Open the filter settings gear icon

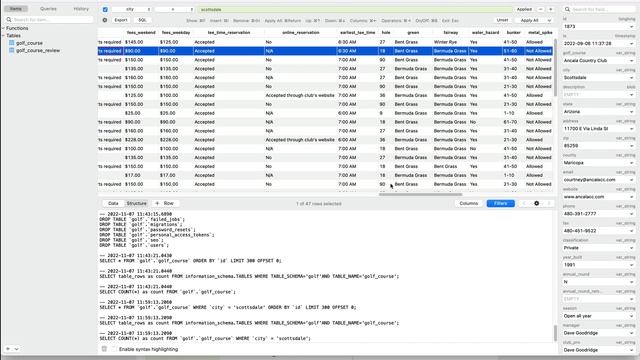tap(105, 20)
